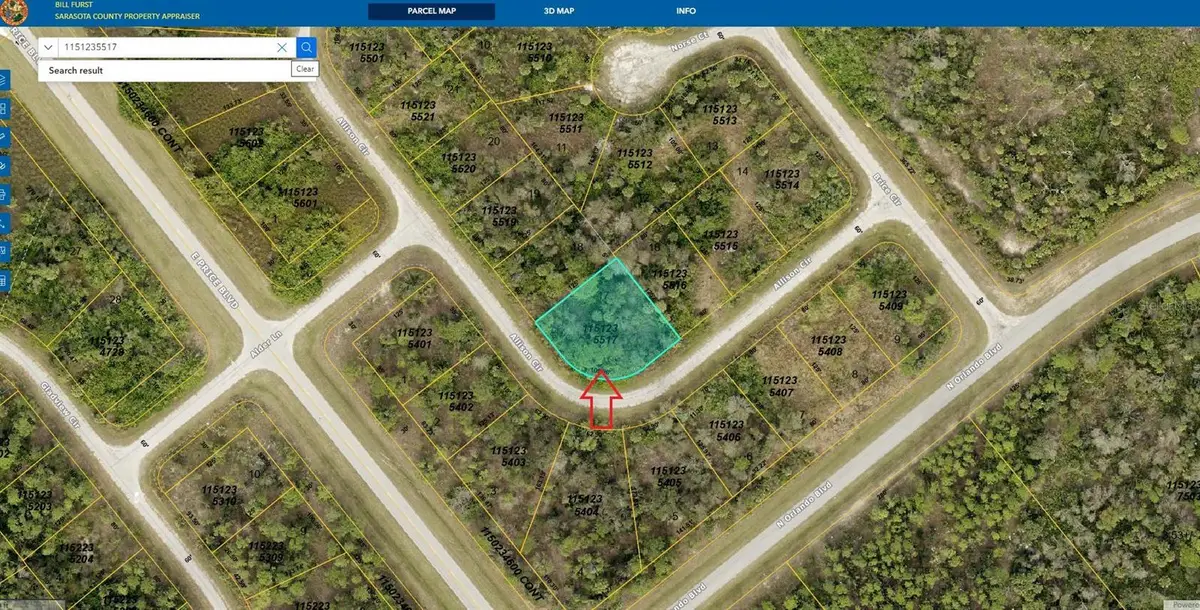Click the Sarasota County Property Appraiser seal
Viewport: 1200px width, 610px height.
click(13, 13)
